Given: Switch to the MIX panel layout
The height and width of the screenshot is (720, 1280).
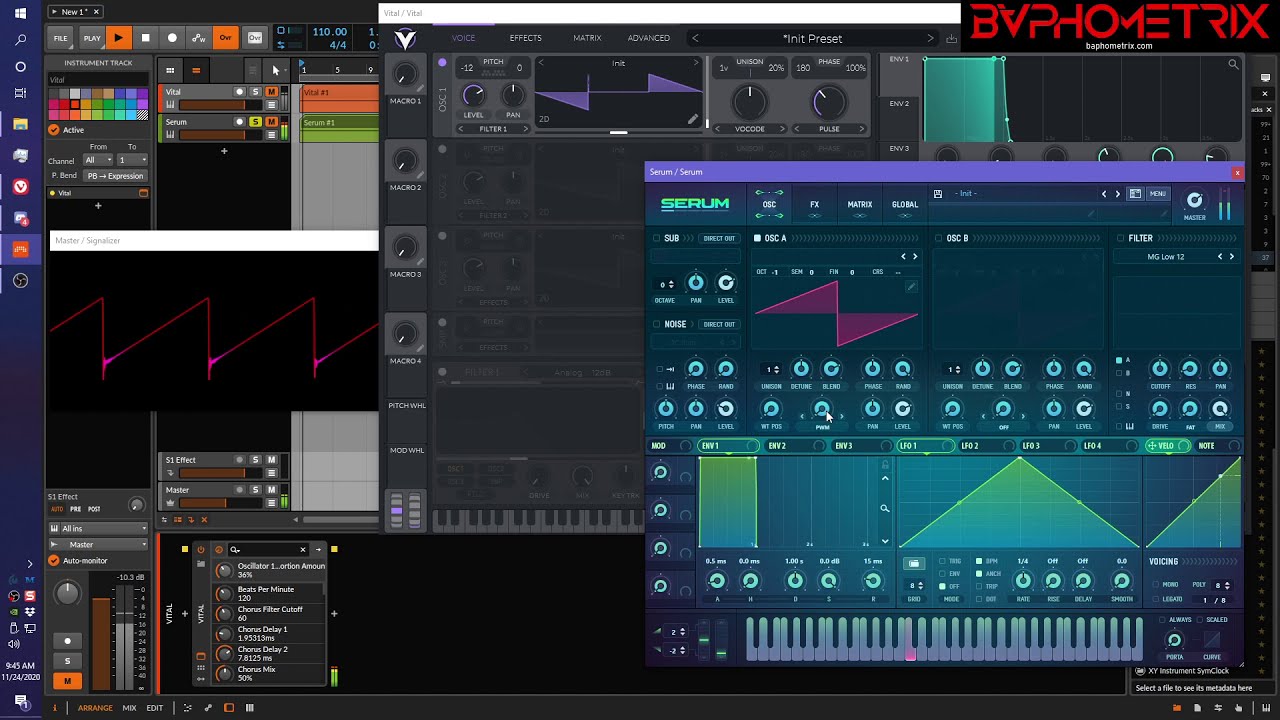Looking at the screenshot, I should pyautogui.click(x=129, y=708).
